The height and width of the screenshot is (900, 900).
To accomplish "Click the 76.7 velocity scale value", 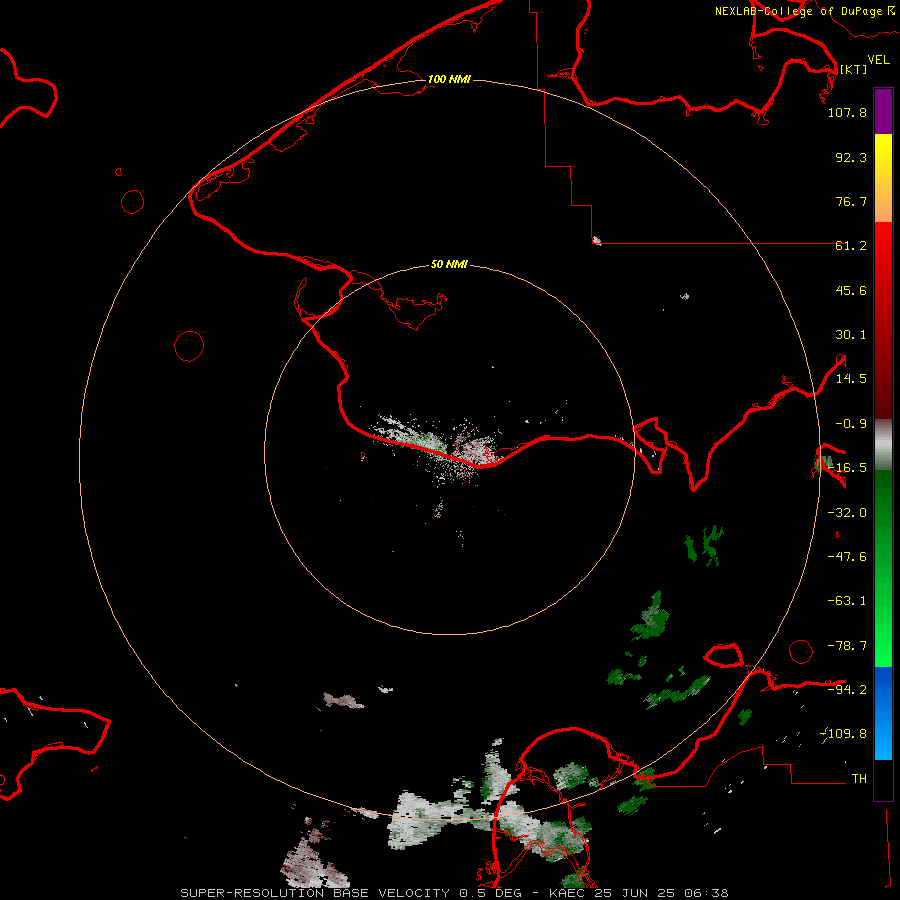I will pyautogui.click(x=851, y=201).
